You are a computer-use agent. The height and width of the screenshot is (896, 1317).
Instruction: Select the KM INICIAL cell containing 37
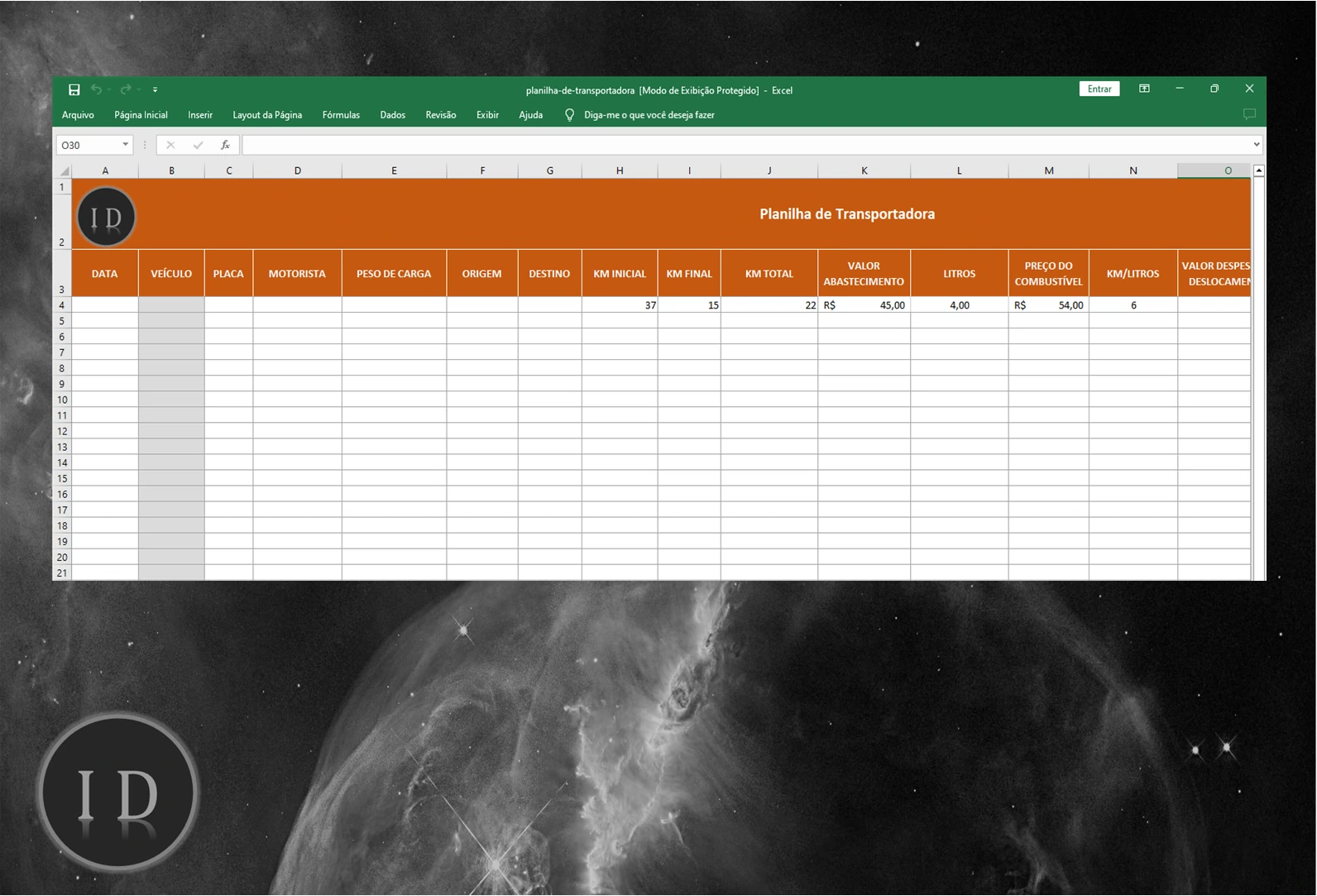[x=620, y=305]
